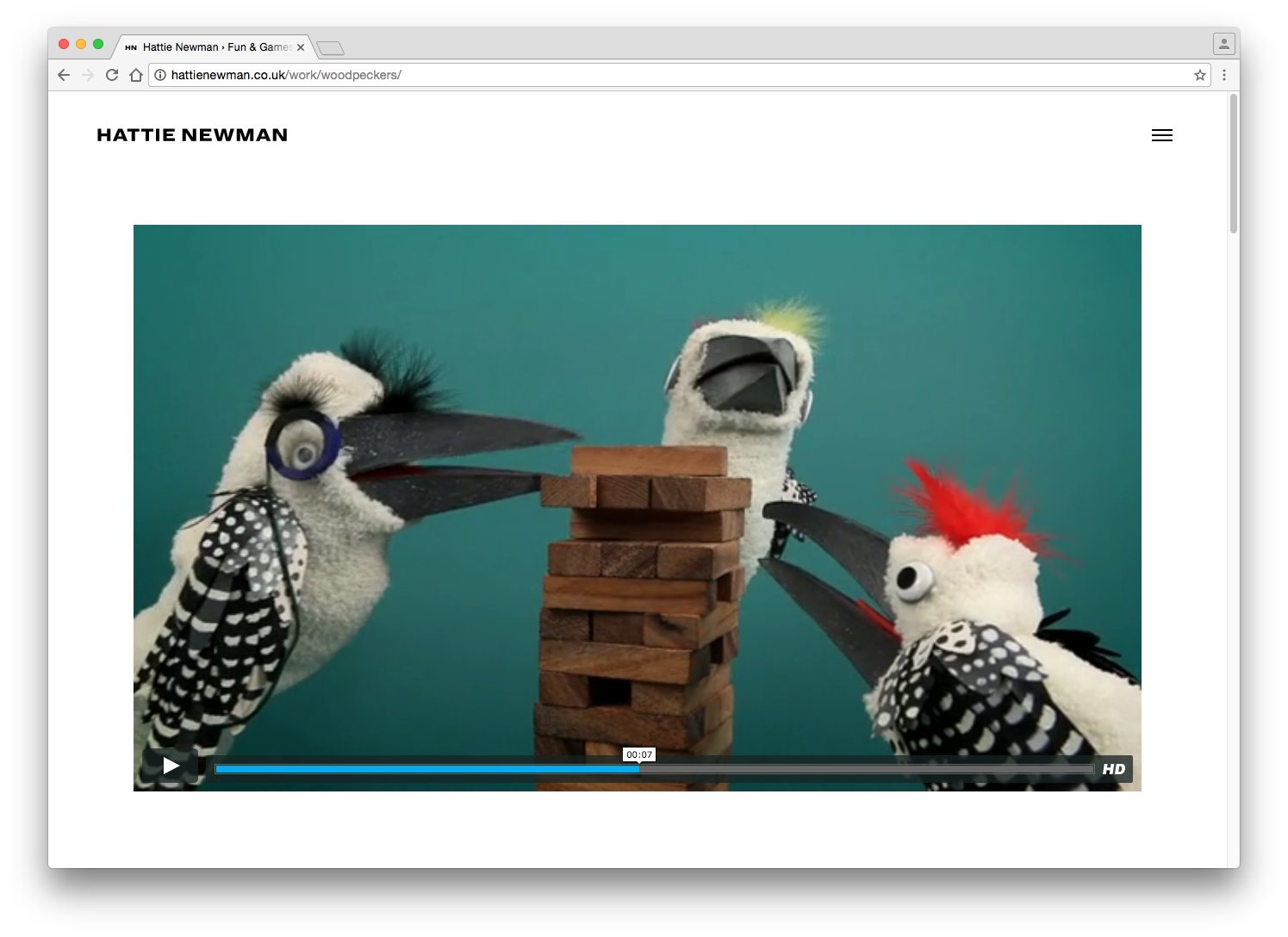Open the user profile icon
1288x937 pixels.
tap(1223, 43)
